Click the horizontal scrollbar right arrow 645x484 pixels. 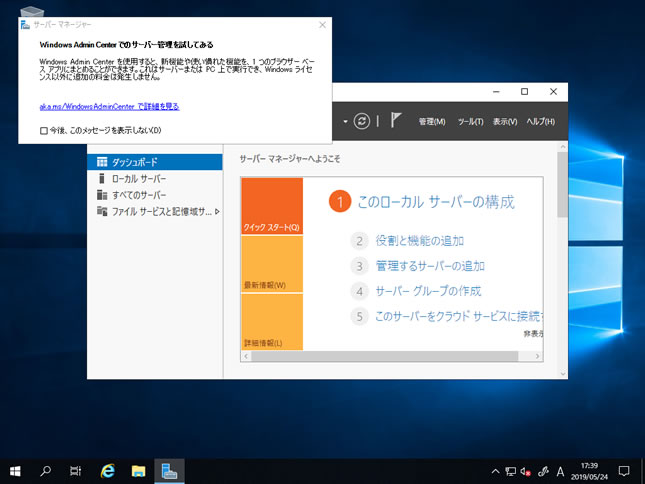pos(537,356)
